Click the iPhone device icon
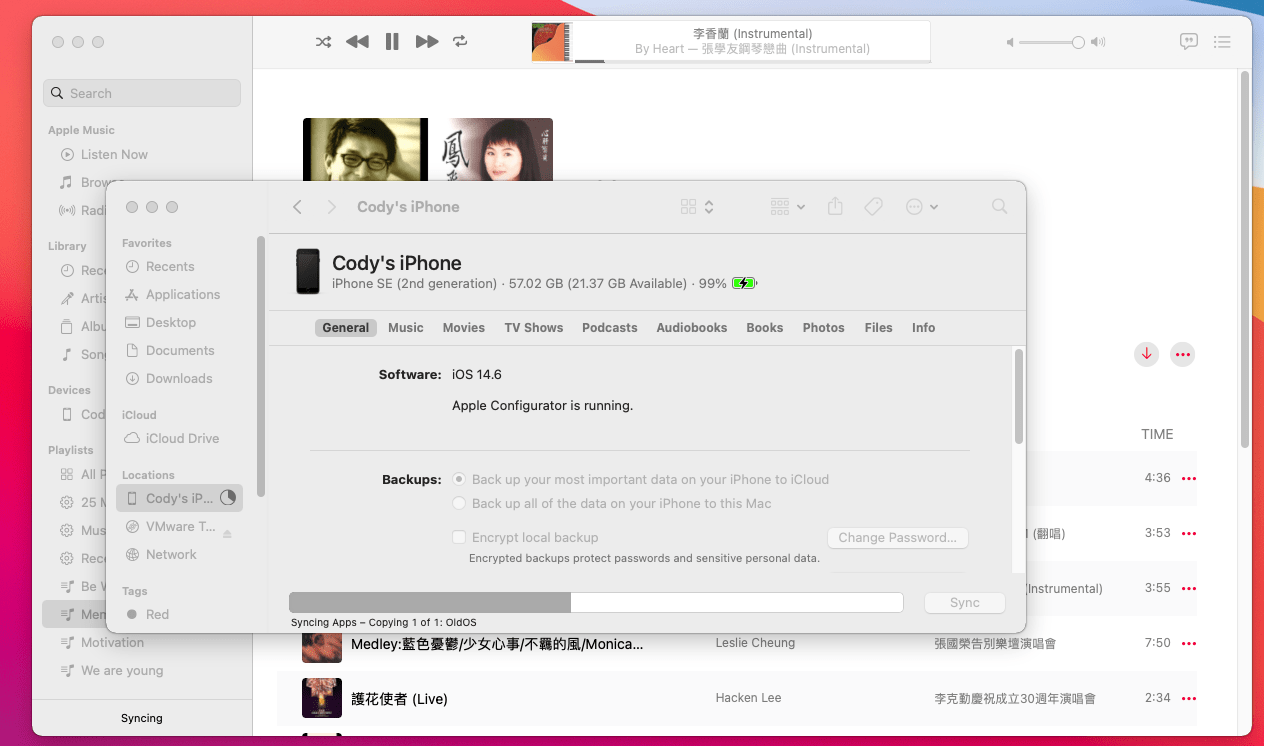This screenshot has width=1264, height=746. tap(308, 272)
